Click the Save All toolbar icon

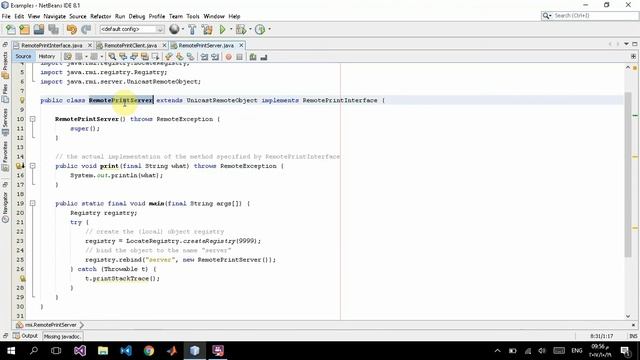(53, 29)
